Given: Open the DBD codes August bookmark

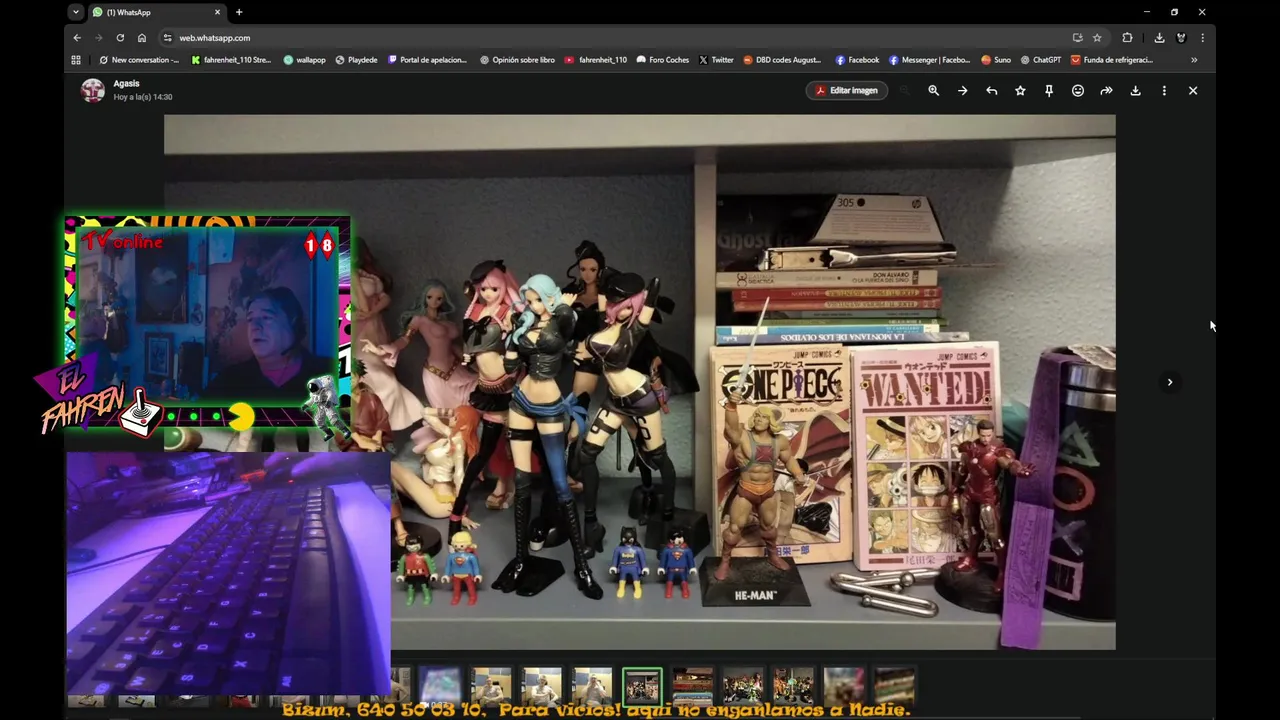Looking at the screenshot, I should [x=782, y=60].
